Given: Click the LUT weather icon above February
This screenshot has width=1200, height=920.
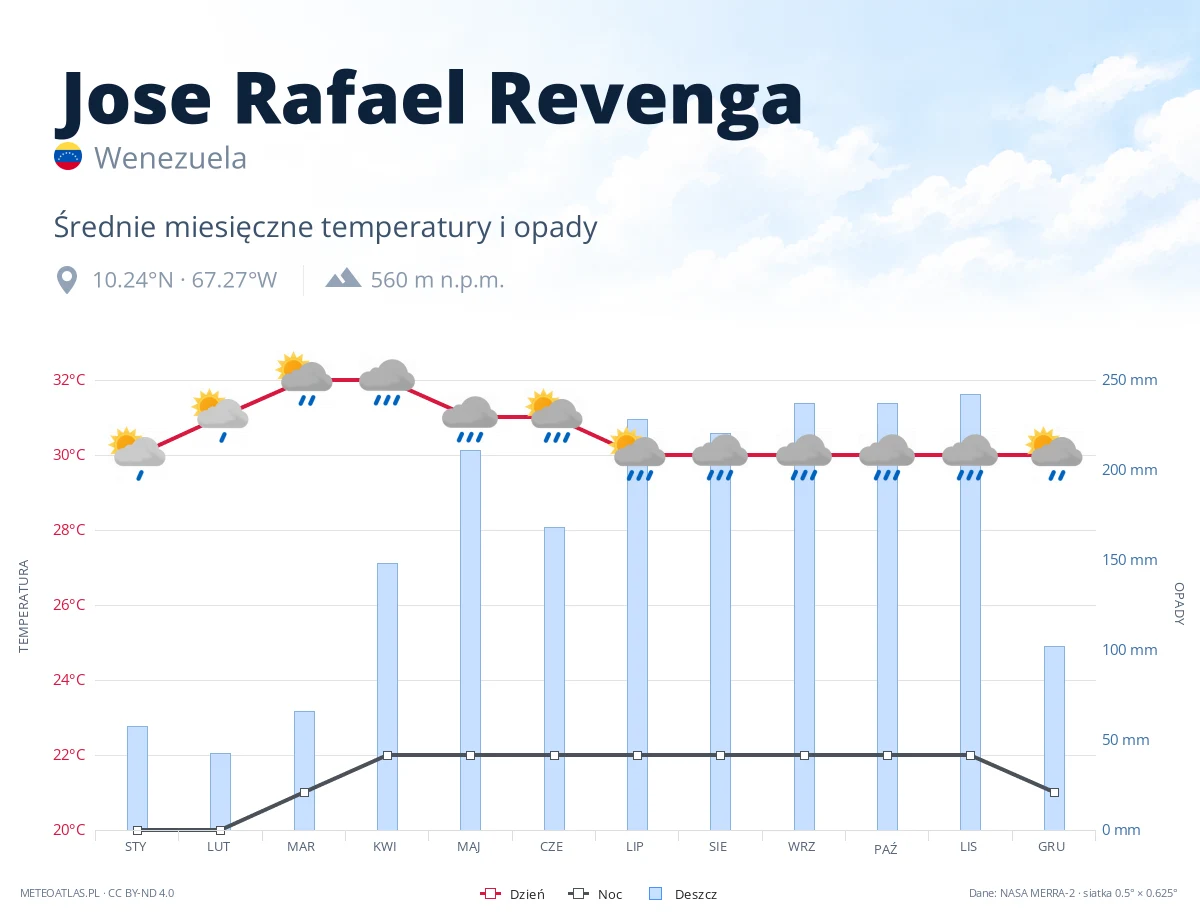Looking at the screenshot, I should point(220,416).
